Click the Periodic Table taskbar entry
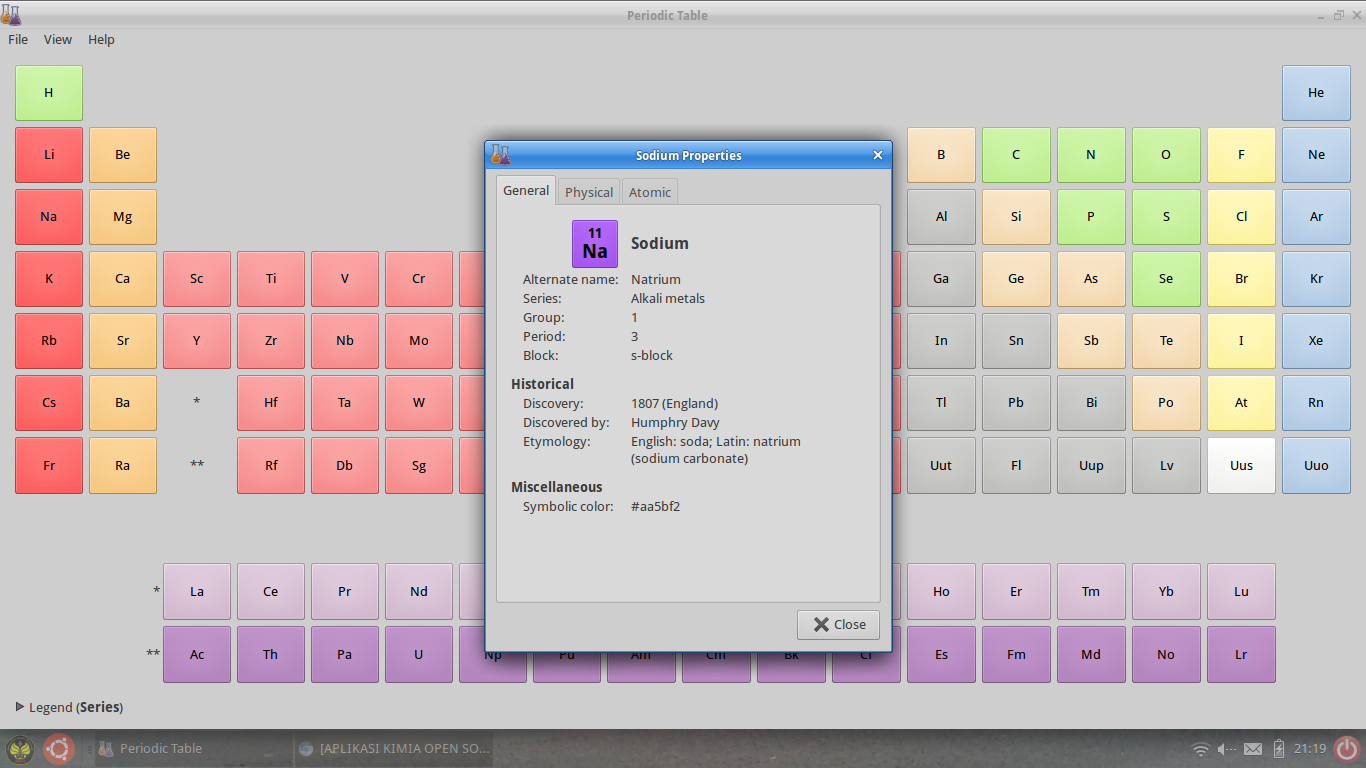This screenshot has height=768, width=1366. coord(191,748)
